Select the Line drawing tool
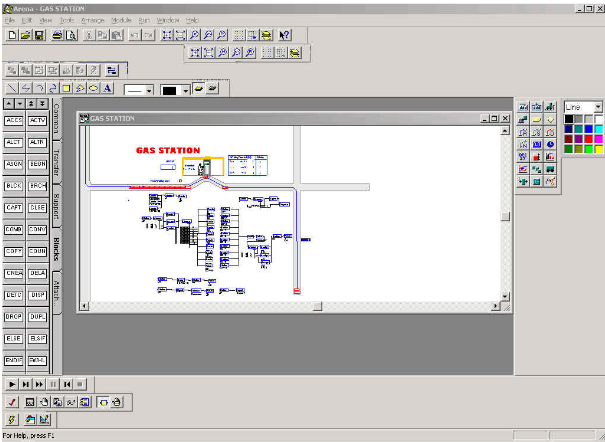 point(12,88)
